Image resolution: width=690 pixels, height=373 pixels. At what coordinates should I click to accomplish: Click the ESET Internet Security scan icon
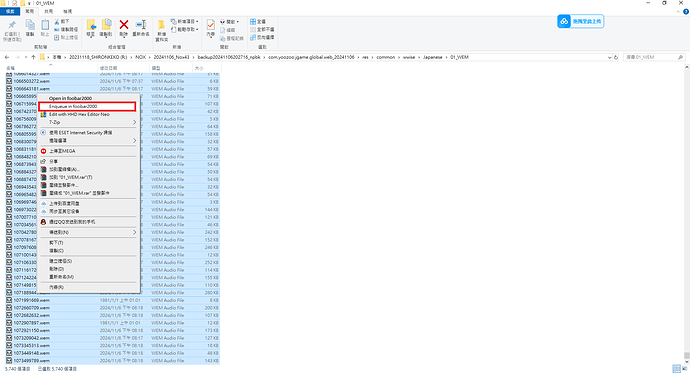(43, 132)
